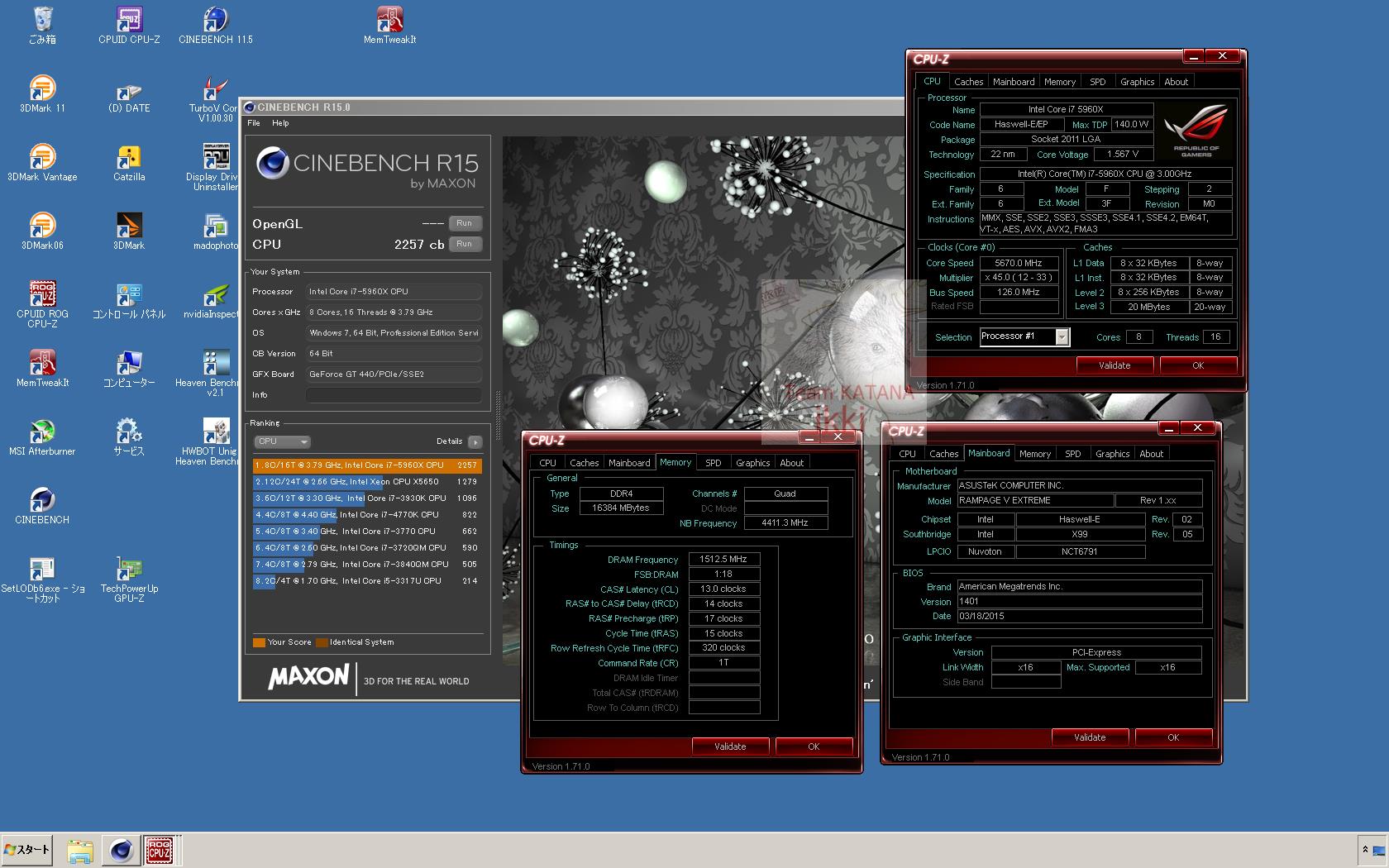
Task: Open SPD tab in Memory CPU-Z window
Action: [713, 463]
